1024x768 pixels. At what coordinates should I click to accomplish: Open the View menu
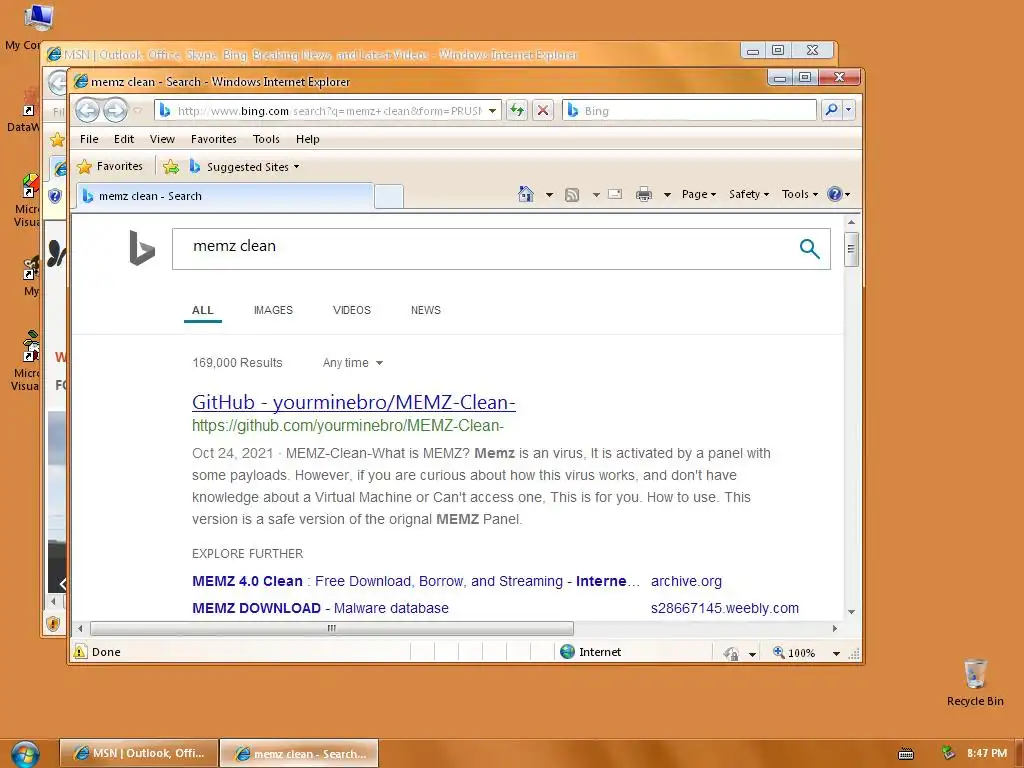pos(162,138)
